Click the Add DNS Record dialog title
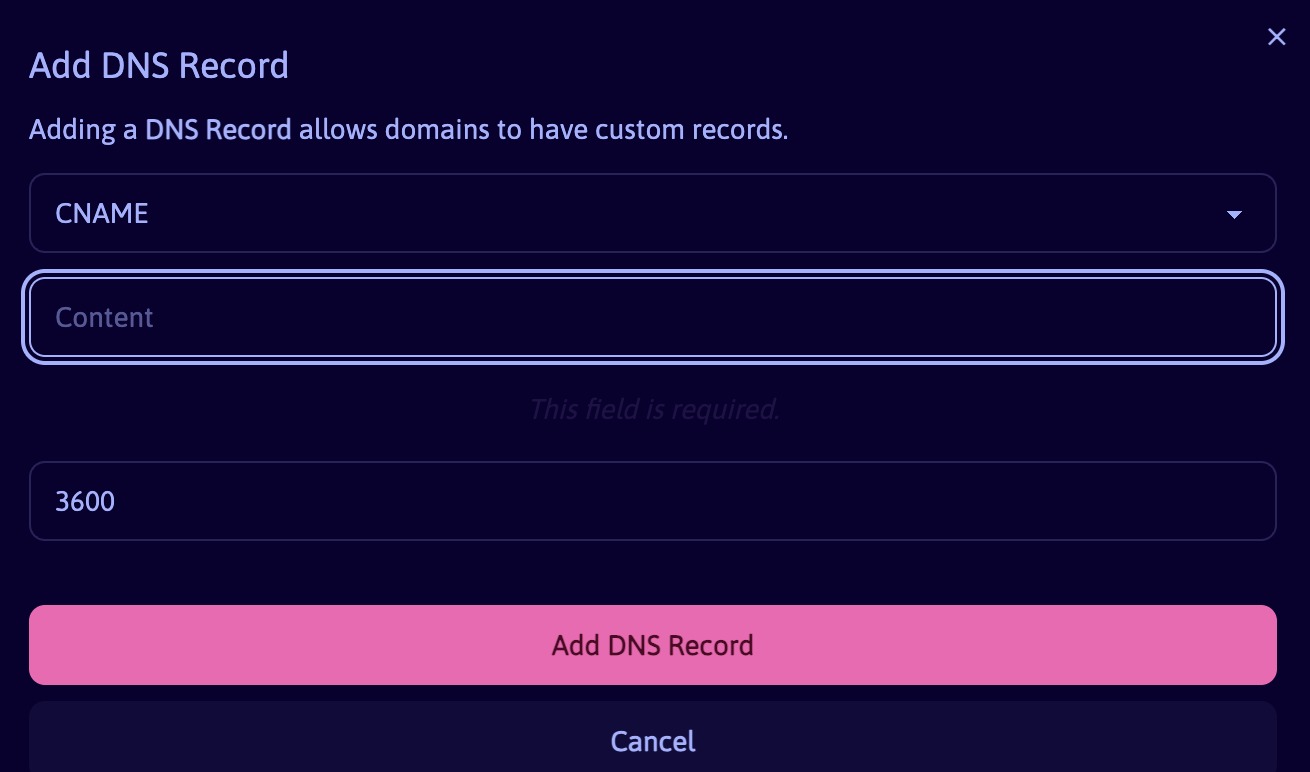1310x772 pixels. point(158,64)
